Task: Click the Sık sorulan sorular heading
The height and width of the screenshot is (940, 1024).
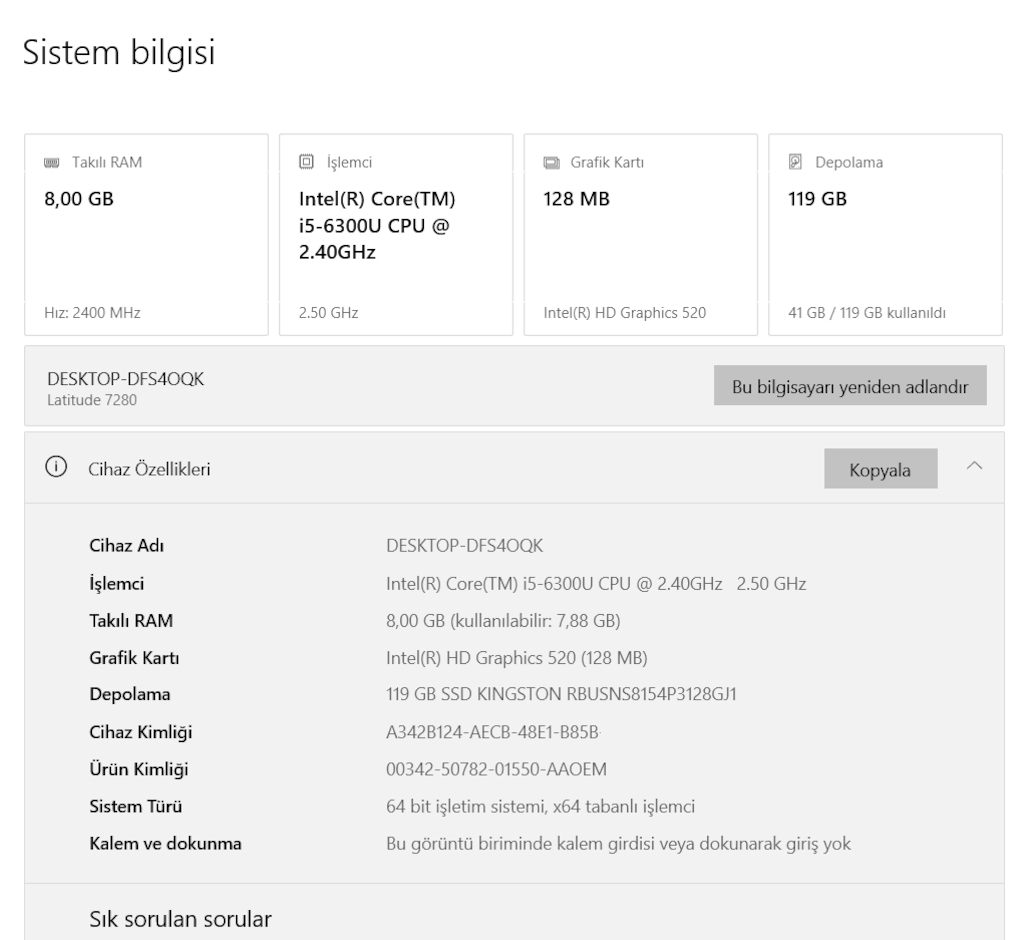Action: 180,919
